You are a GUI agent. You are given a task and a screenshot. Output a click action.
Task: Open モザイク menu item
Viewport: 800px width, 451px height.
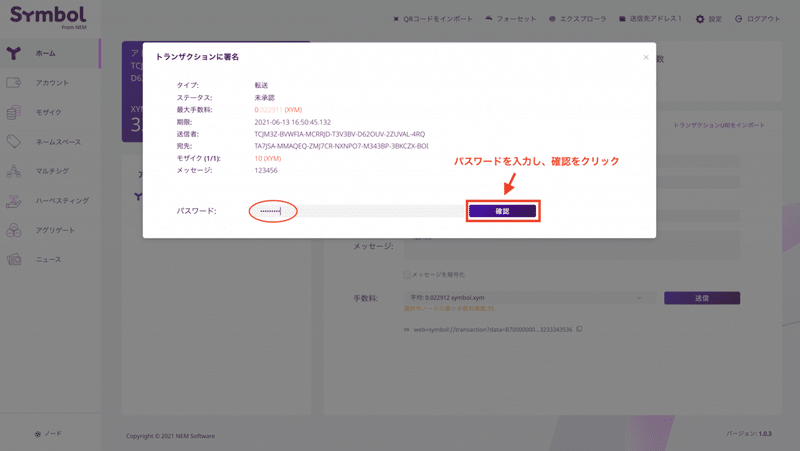click(x=48, y=112)
